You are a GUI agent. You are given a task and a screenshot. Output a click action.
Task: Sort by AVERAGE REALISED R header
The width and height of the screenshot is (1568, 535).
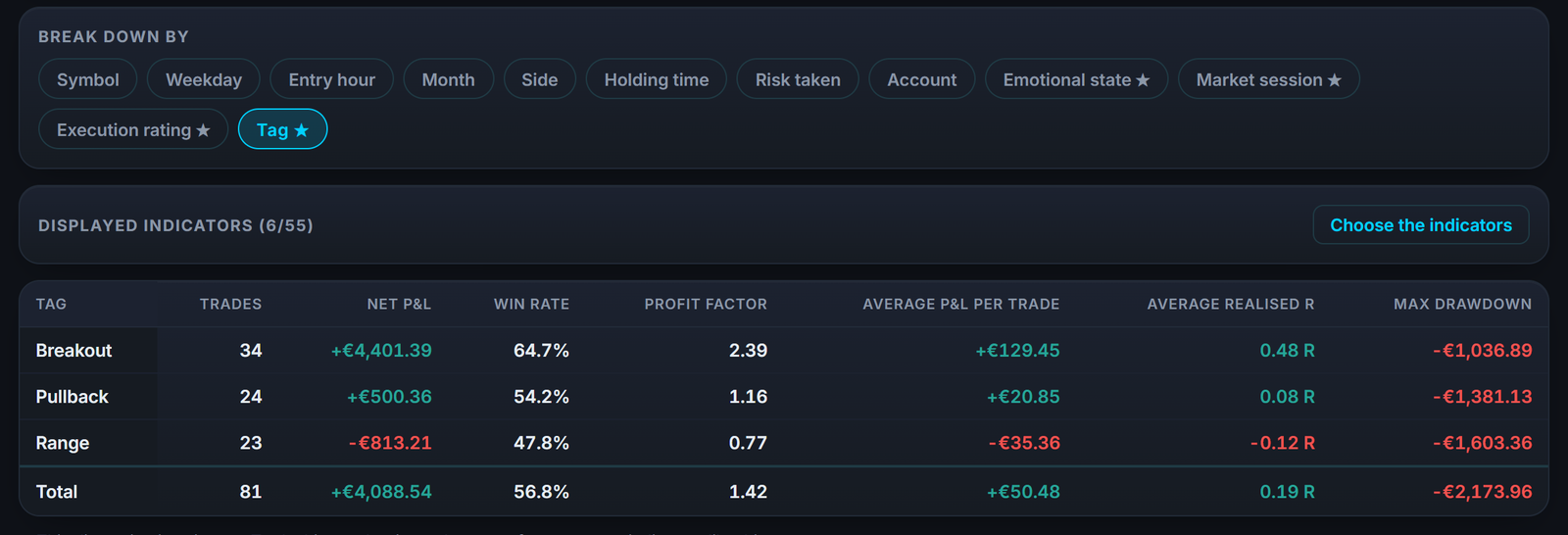1231,304
